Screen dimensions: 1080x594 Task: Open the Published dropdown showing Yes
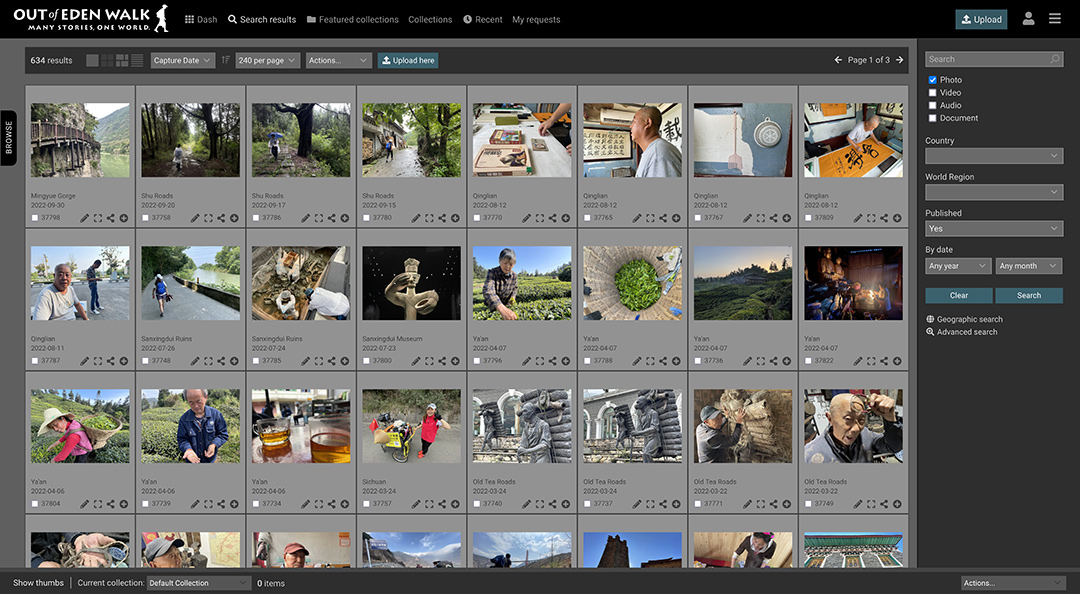pyautogui.click(x=994, y=229)
